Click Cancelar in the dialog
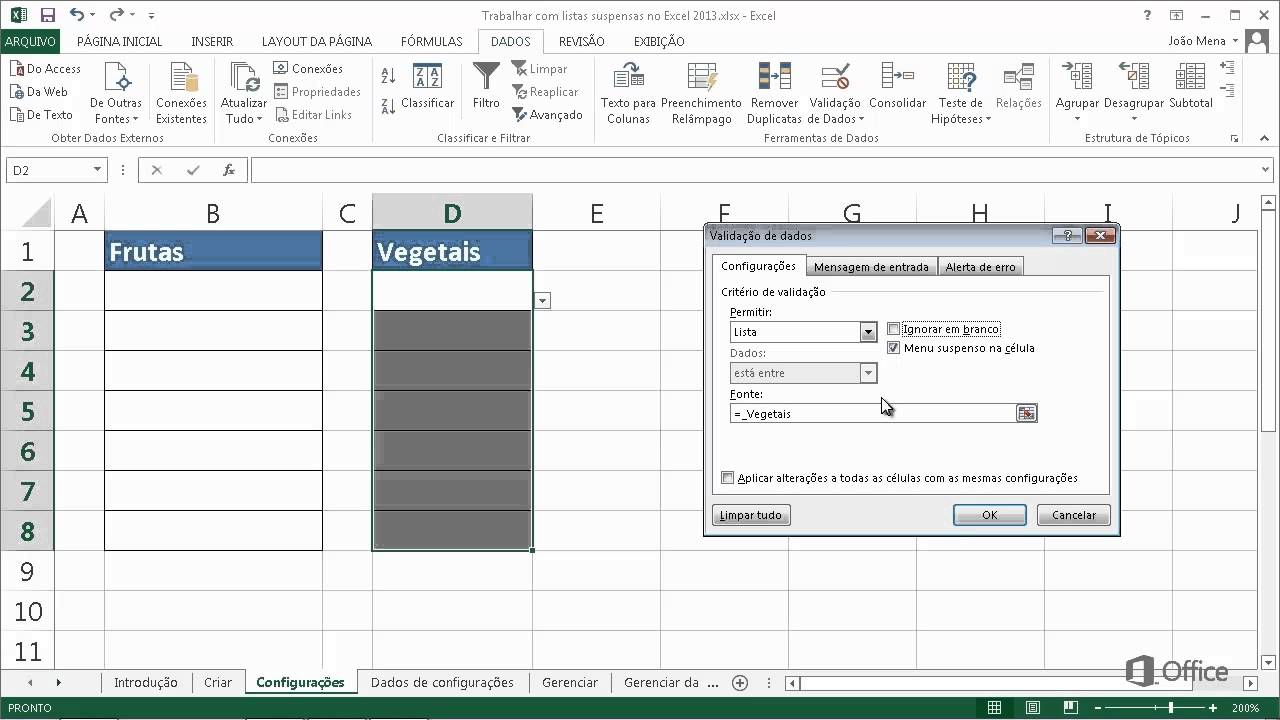 point(1074,515)
